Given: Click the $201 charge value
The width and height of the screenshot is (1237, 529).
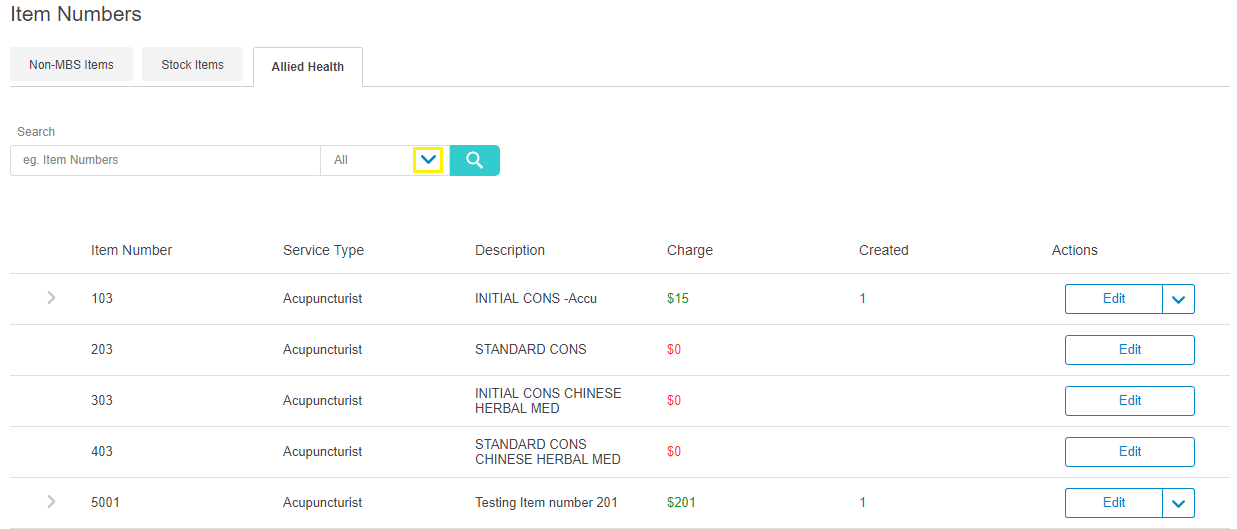Looking at the screenshot, I should point(681,503).
